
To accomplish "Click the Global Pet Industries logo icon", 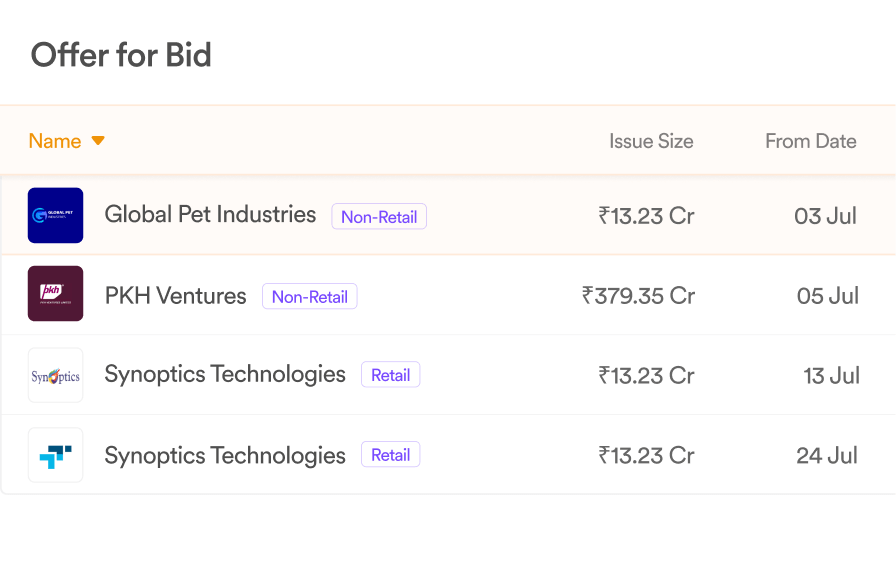I will (x=55, y=215).
